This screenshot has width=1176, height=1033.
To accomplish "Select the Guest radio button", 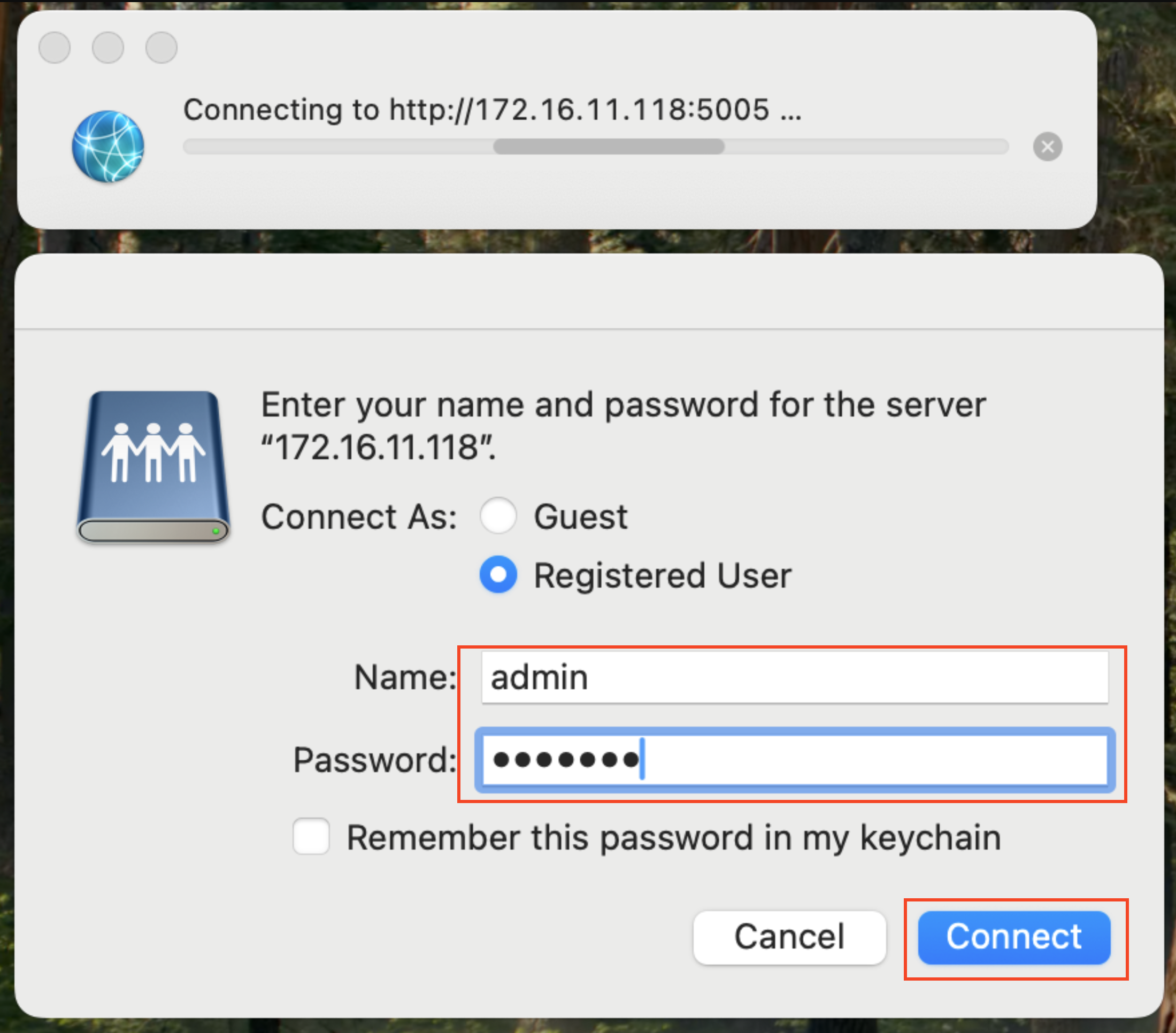I will click(498, 516).
